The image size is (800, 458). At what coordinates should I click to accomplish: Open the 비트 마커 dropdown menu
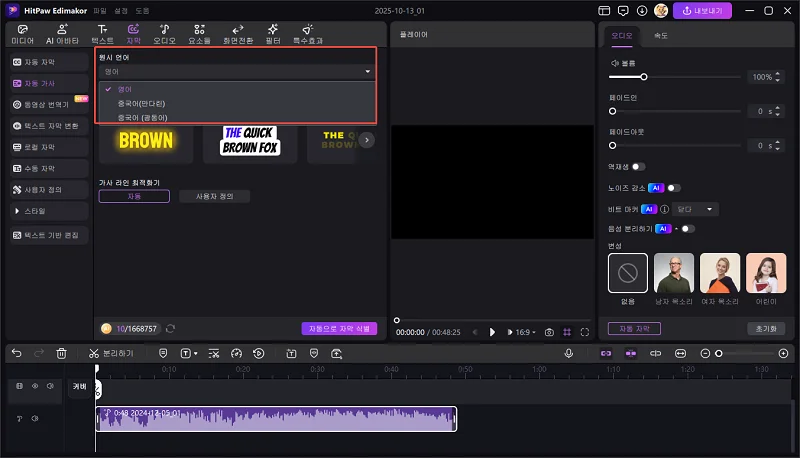pos(697,209)
